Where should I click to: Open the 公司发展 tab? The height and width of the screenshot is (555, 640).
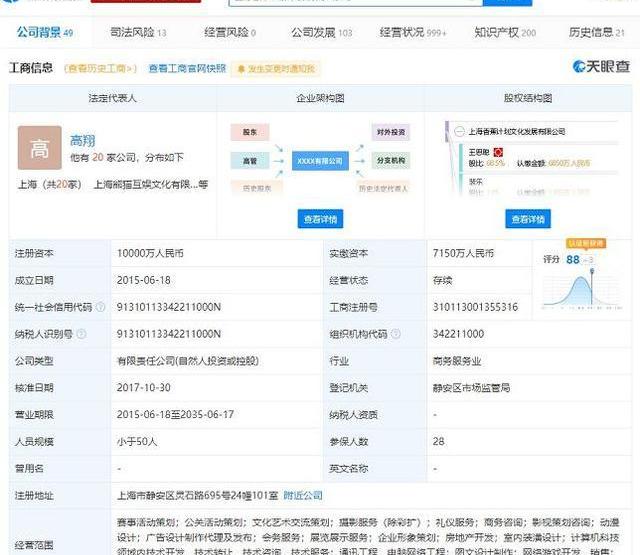(x=321, y=32)
